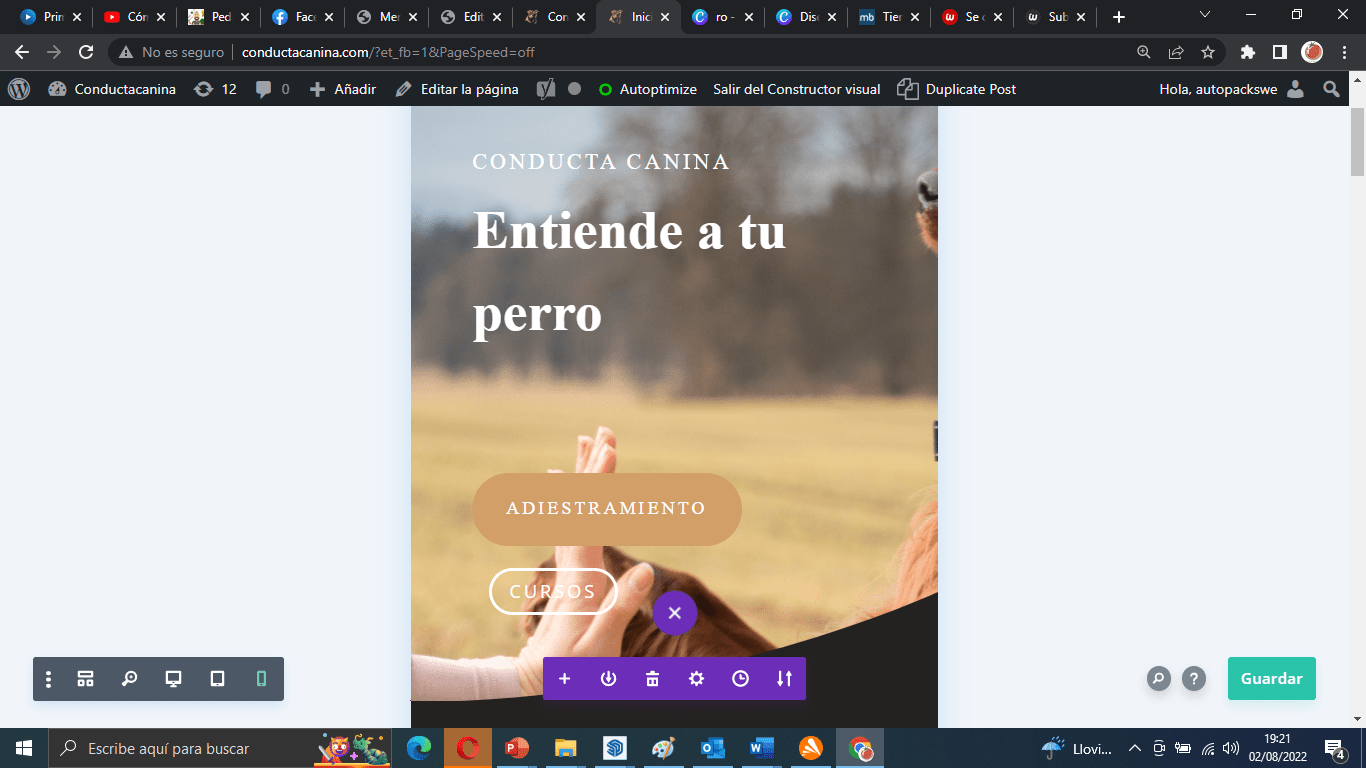1366x768 pixels.
Task: Switch to the 'Sub' browser tab
Action: click(x=1056, y=17)
